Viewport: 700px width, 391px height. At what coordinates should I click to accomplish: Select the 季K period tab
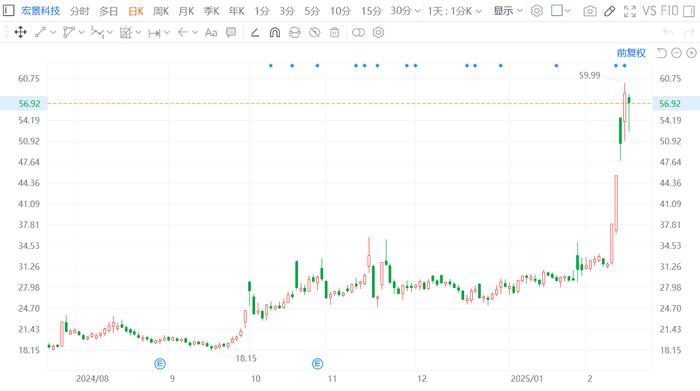click(212, 11)
